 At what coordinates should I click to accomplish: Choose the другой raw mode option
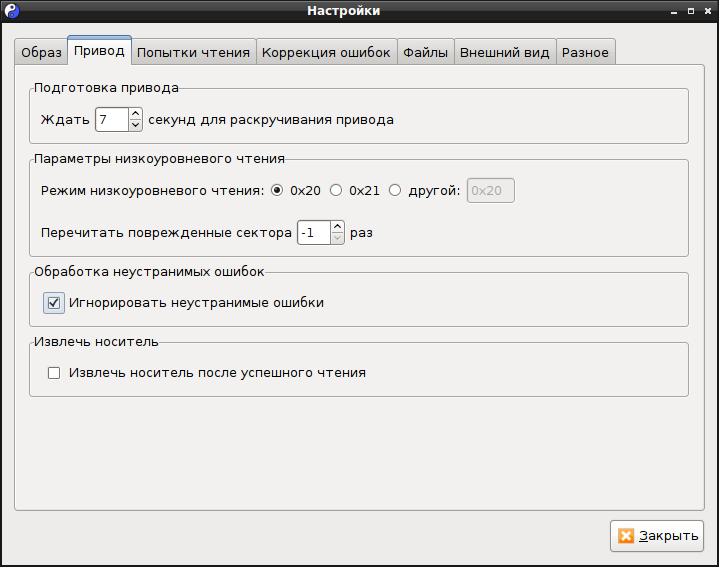[x=395, y=190]
